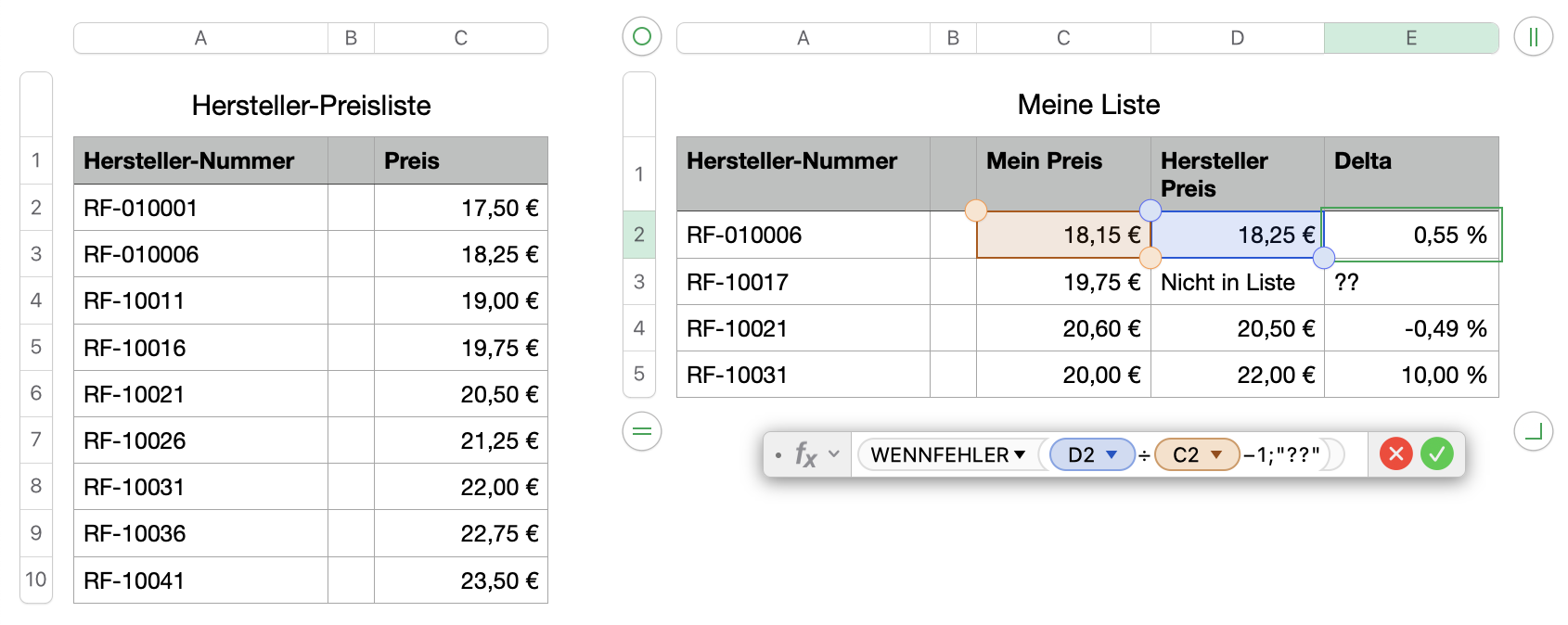
Task: Select column E header in Meine Liste
Action: click(1411, 38)
